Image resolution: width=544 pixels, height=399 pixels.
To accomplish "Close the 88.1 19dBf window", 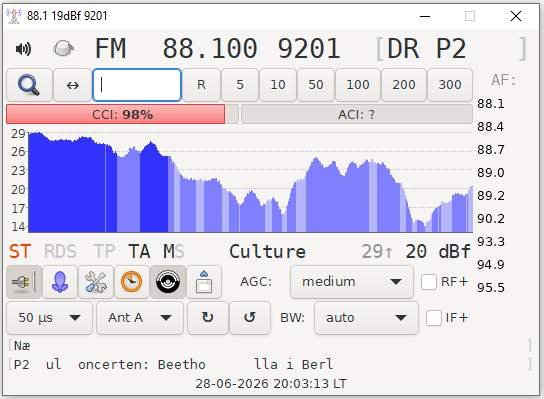I will pos(516,16).
